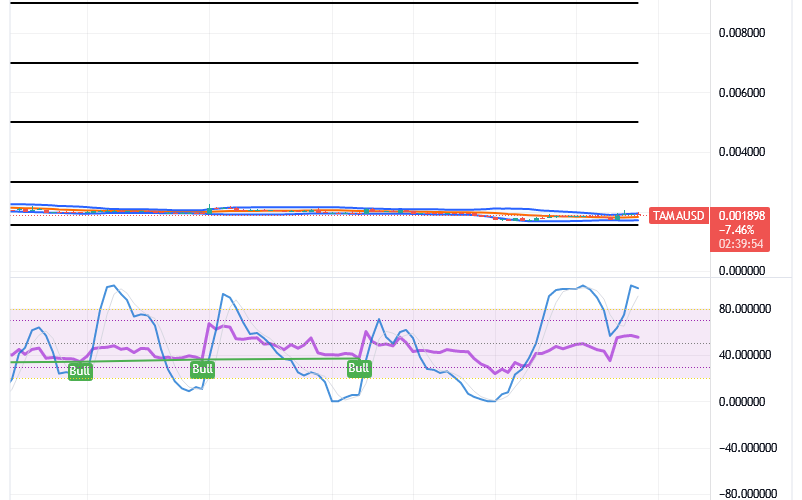Click the second Bull divergence marker
Screen dimensions: 802x500
click(x=202, y=369)
